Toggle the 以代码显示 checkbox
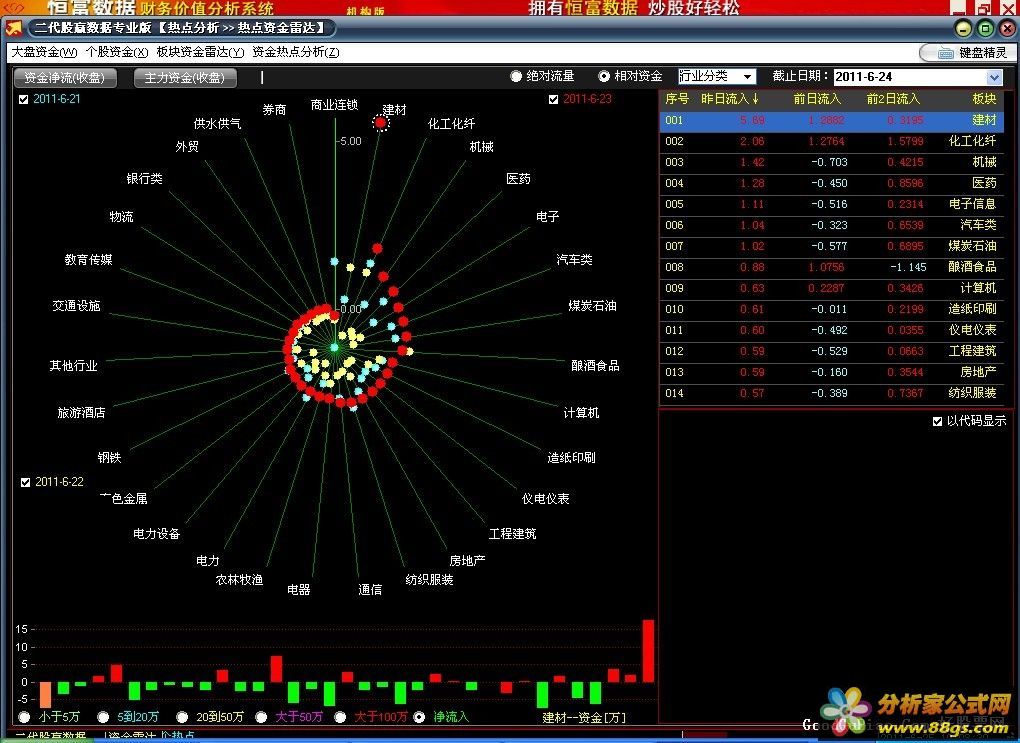The image size is (1020, 743). tap(937, 422)
